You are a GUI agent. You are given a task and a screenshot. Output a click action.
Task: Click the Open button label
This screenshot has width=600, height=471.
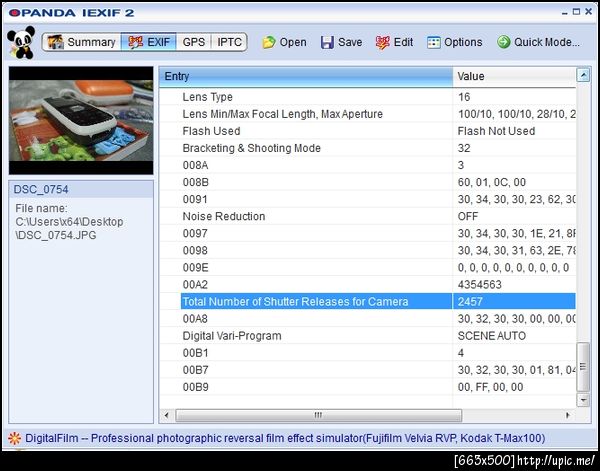293,42
